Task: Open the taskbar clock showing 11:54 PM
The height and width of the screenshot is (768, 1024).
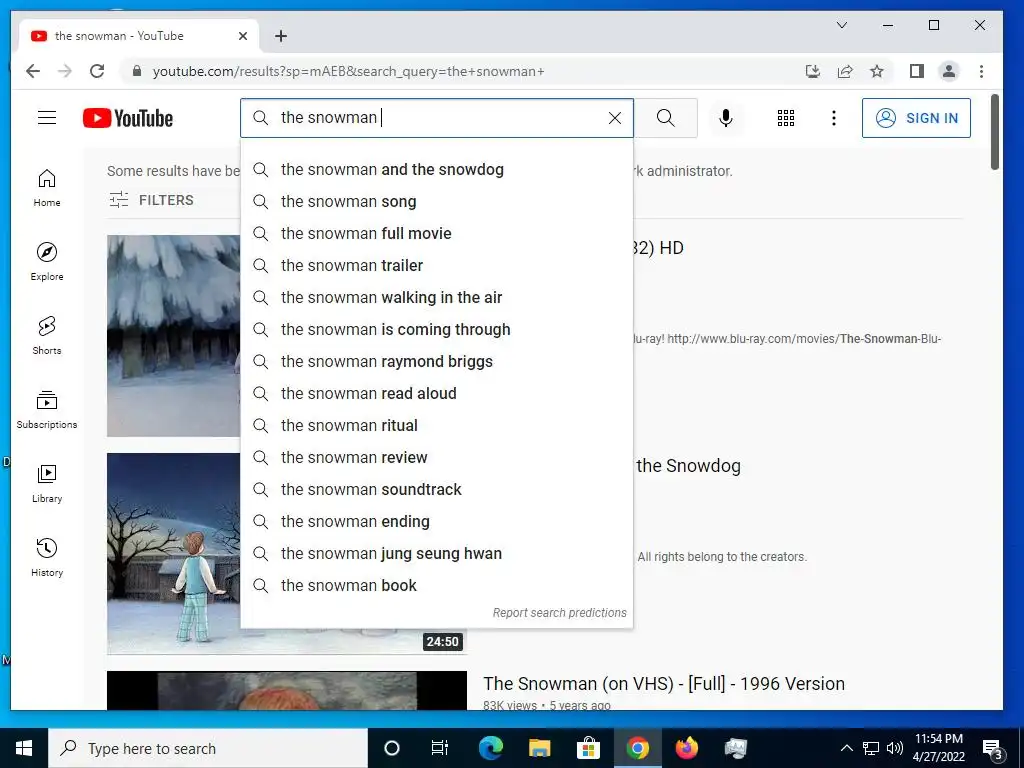Action: click(938, 748)
